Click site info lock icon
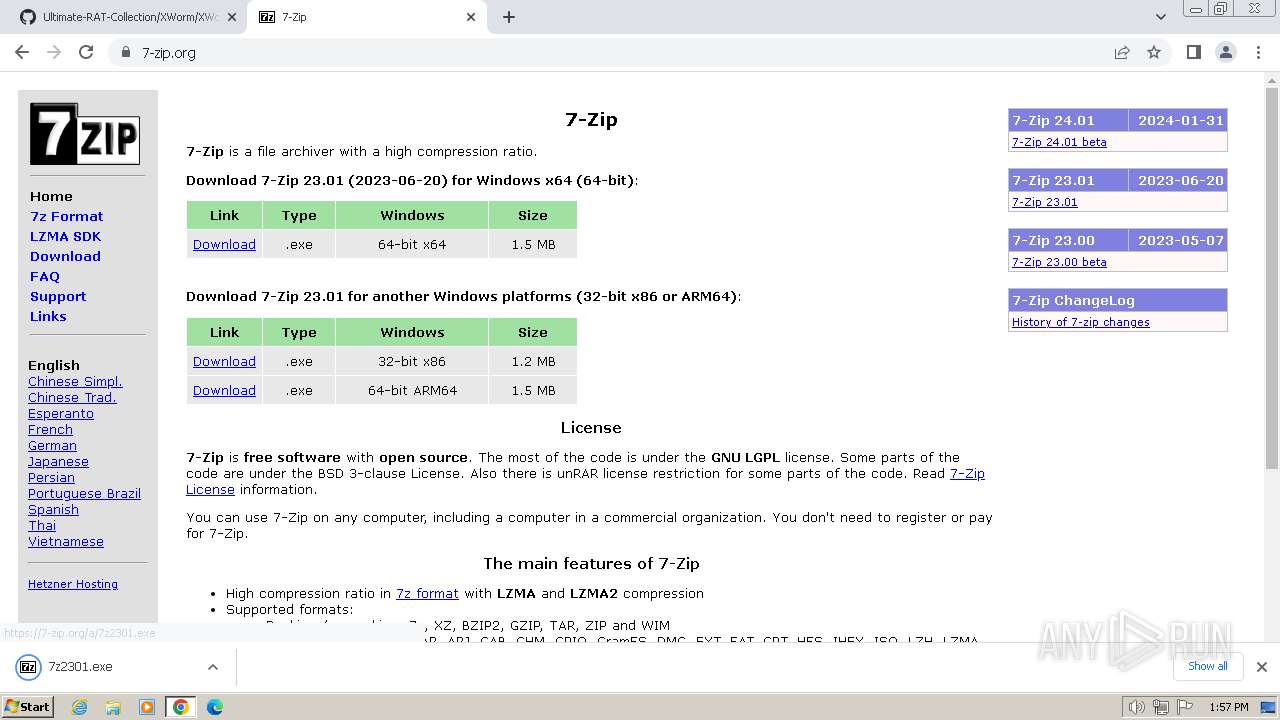This screenshot has width=1280, height=720. [126, 52]
